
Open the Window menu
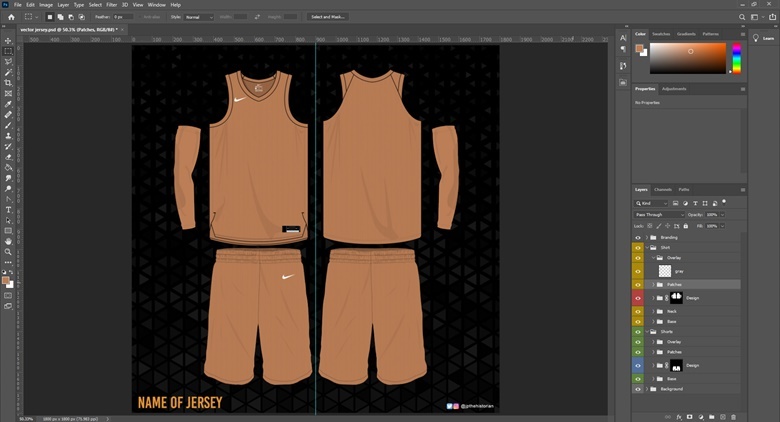coord(157,5)
